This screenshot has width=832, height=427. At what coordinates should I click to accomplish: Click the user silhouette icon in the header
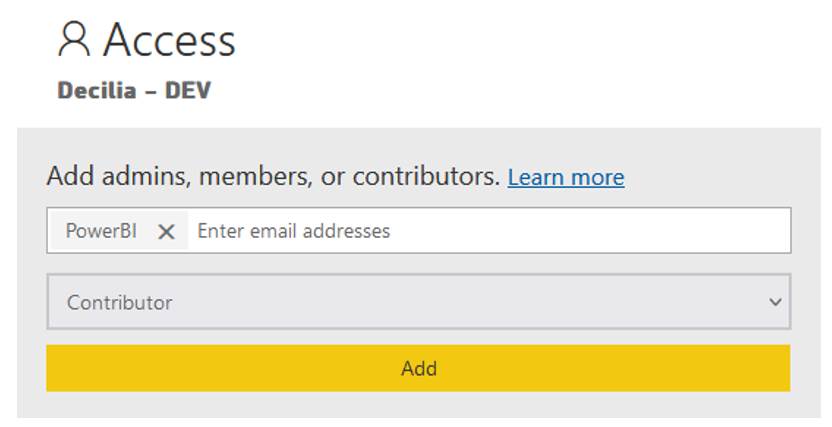(x=74, y=39)
